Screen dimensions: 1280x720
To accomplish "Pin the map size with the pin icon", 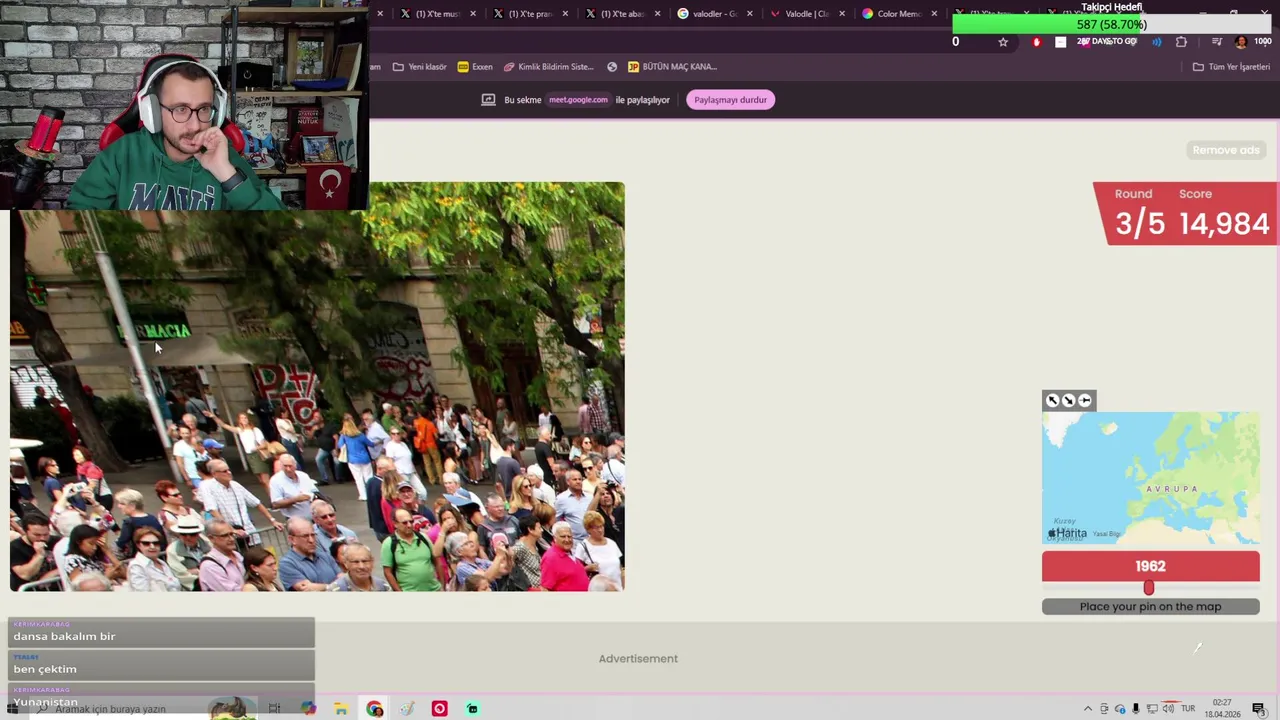I will click(x=1085, y=401).
